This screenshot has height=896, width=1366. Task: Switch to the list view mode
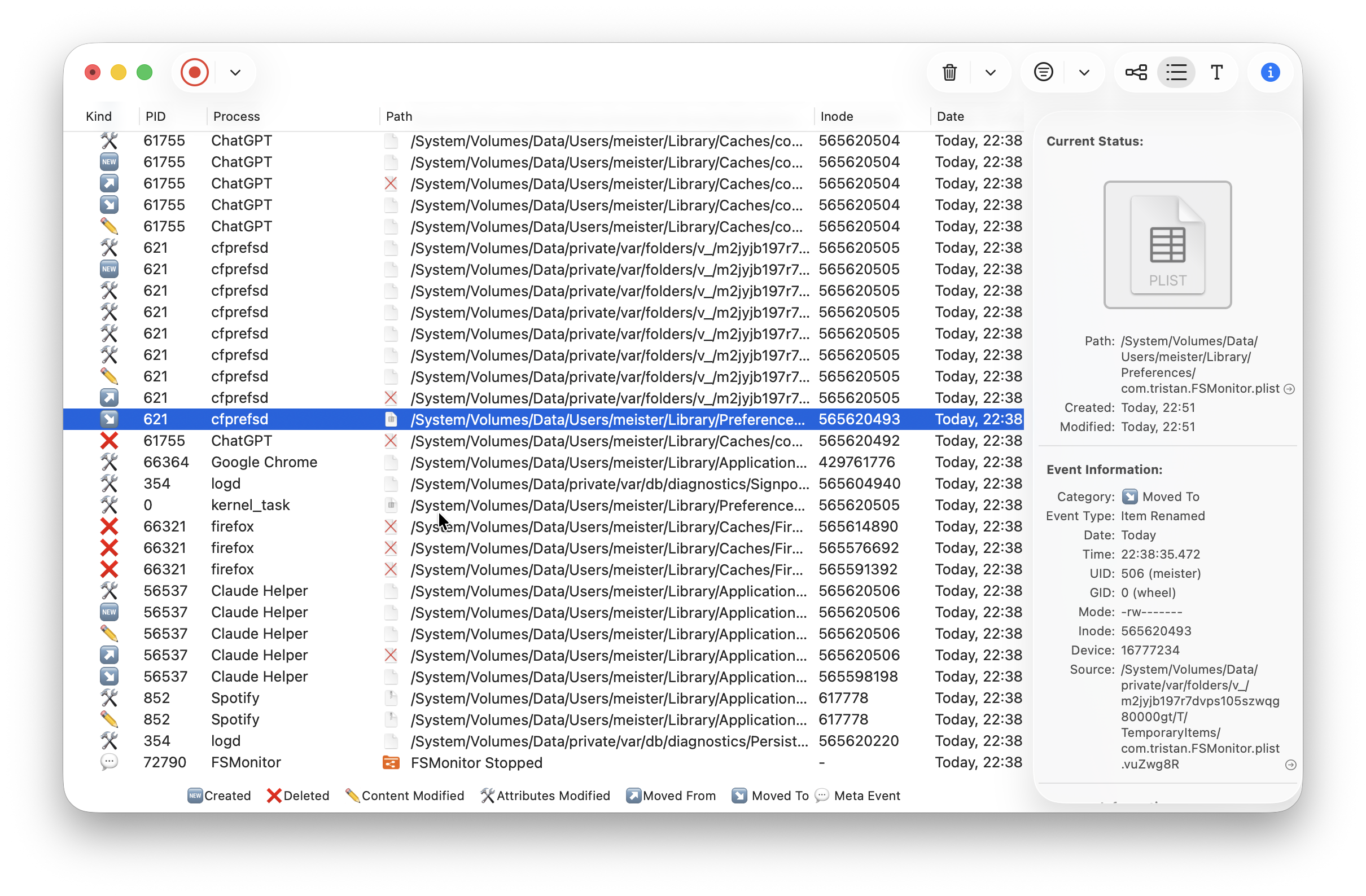tap(1176, 73)
